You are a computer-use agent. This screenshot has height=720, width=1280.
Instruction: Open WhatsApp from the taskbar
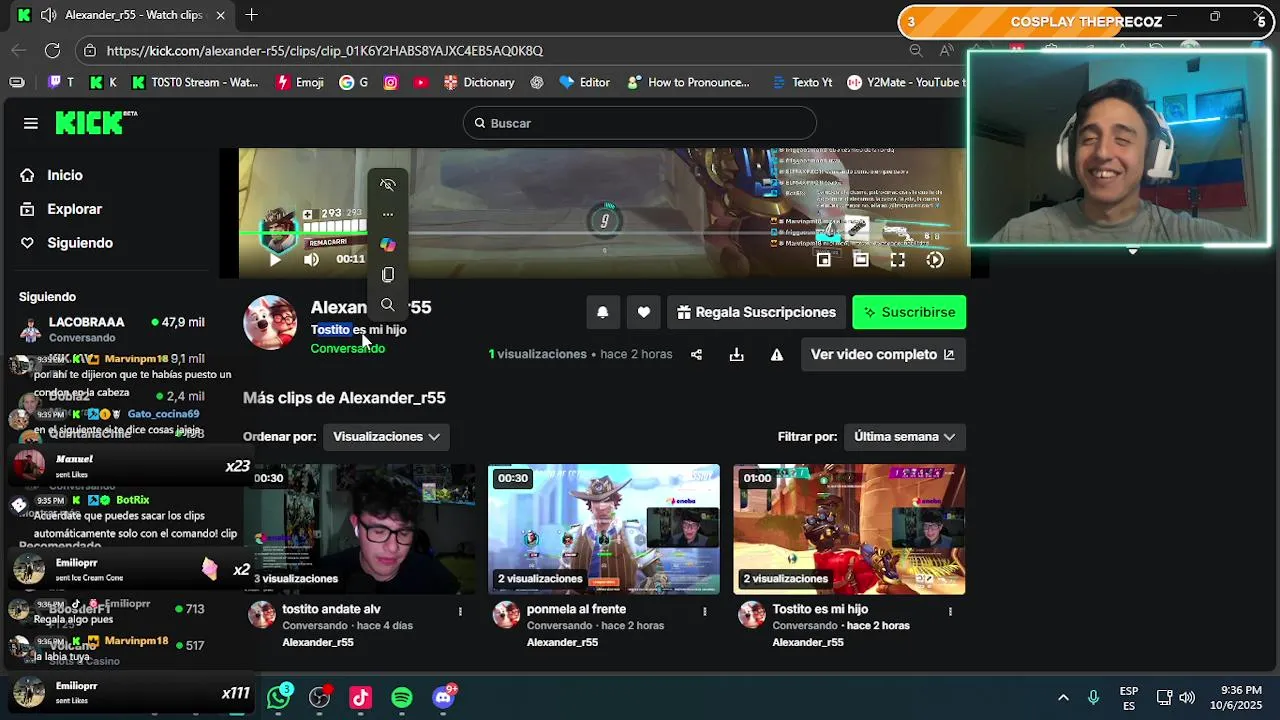click(279, 697)
